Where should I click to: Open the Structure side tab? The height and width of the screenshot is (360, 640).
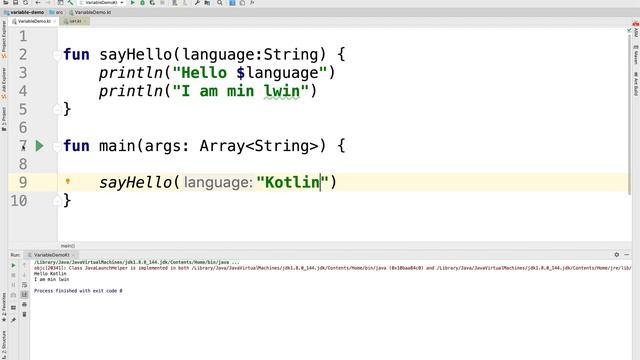(x=4, y=344)
